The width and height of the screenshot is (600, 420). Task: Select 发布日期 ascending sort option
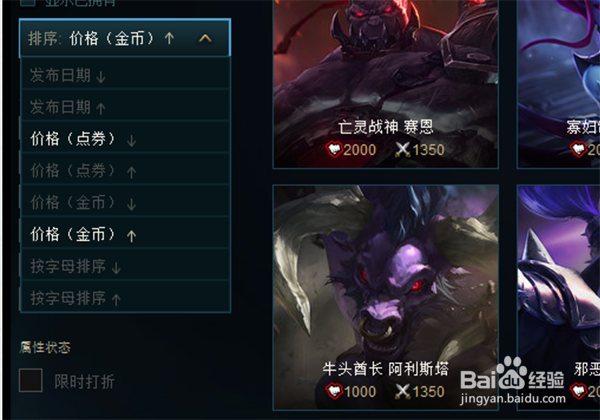pos(126,106)
